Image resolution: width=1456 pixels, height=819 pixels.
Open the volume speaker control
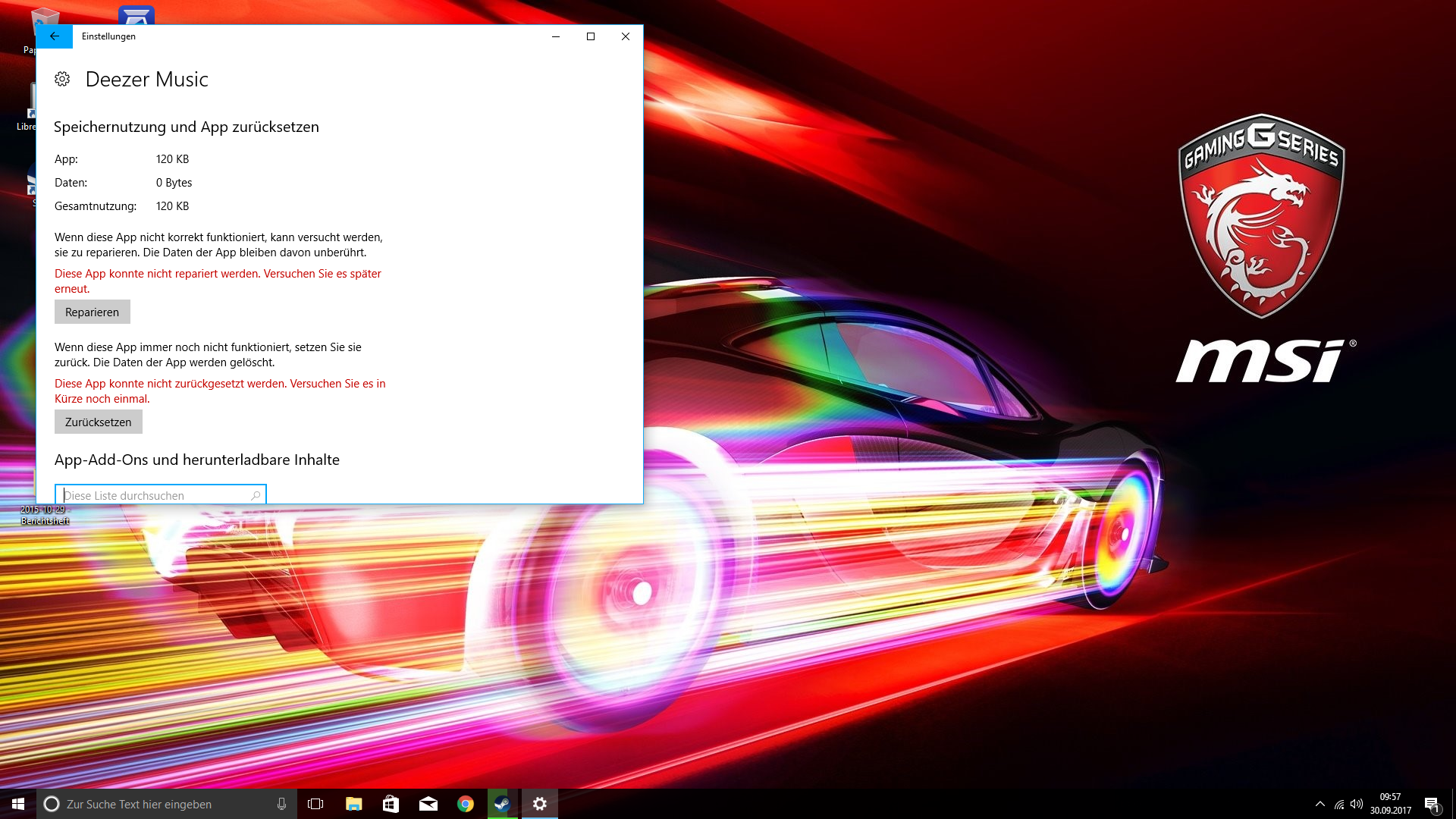1357,804
